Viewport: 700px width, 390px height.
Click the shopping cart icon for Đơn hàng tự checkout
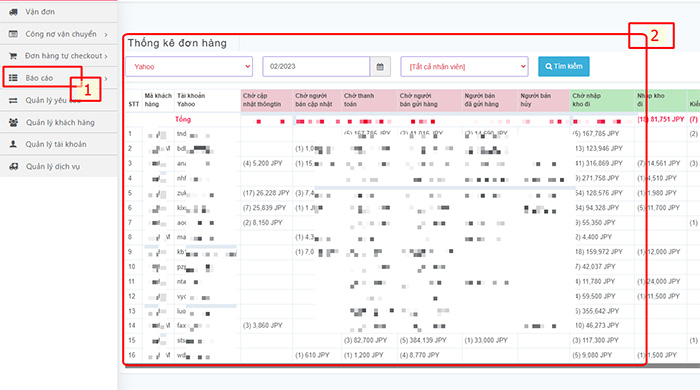13,56
